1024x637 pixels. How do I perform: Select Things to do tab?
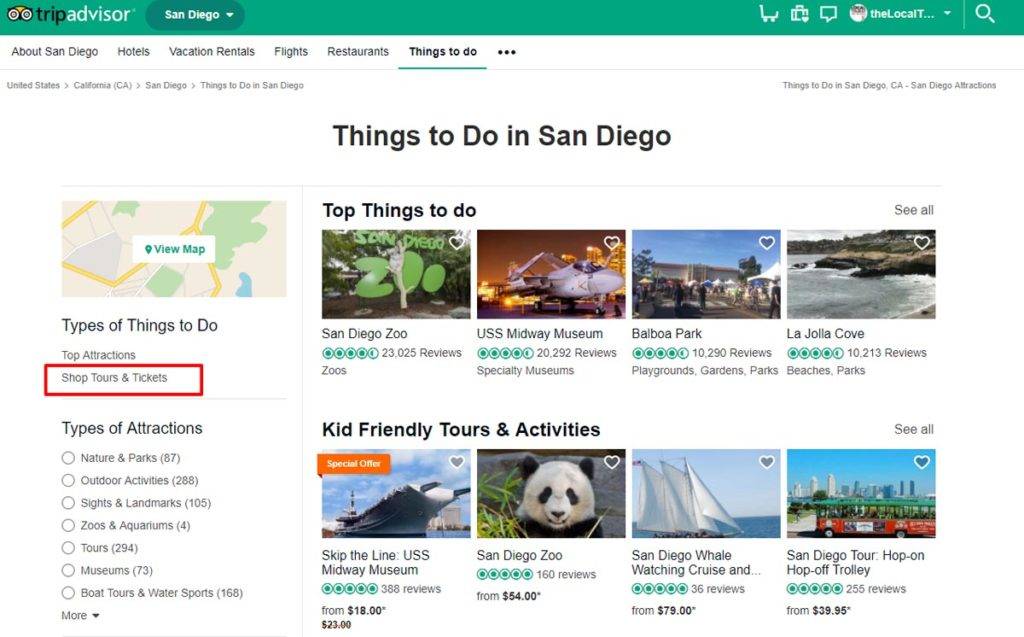click(x=443, y=52)
